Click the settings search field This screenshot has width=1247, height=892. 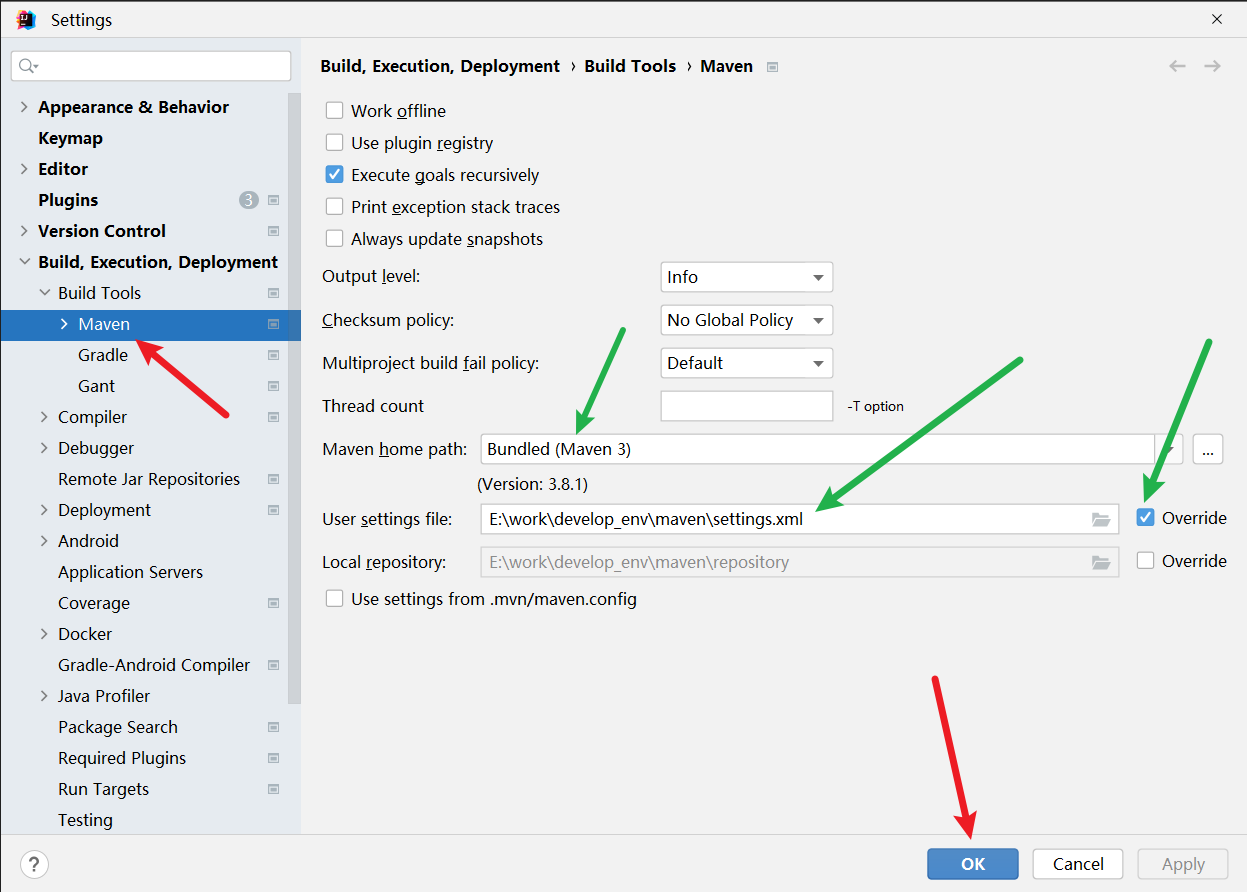click(x=151, y=66)
